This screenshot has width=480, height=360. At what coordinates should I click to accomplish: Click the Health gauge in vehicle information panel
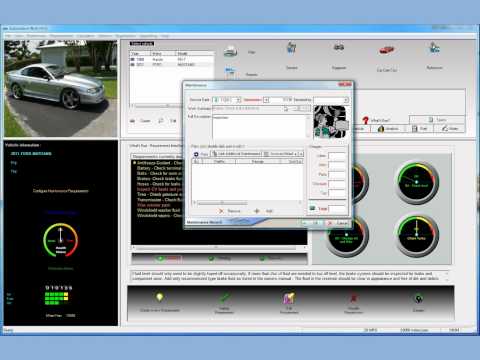coord(61,240)
